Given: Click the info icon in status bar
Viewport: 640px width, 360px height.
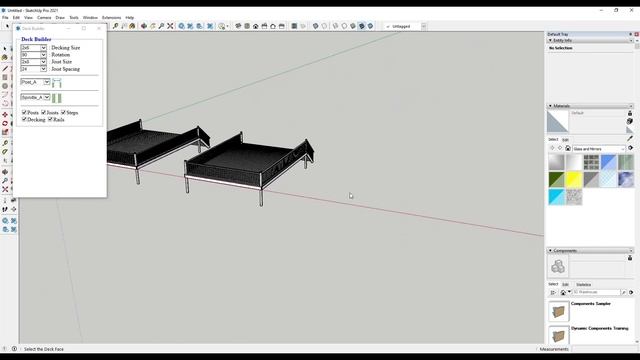Looking at the screenshot, I should pyautogui.click(x=14, y=349).
